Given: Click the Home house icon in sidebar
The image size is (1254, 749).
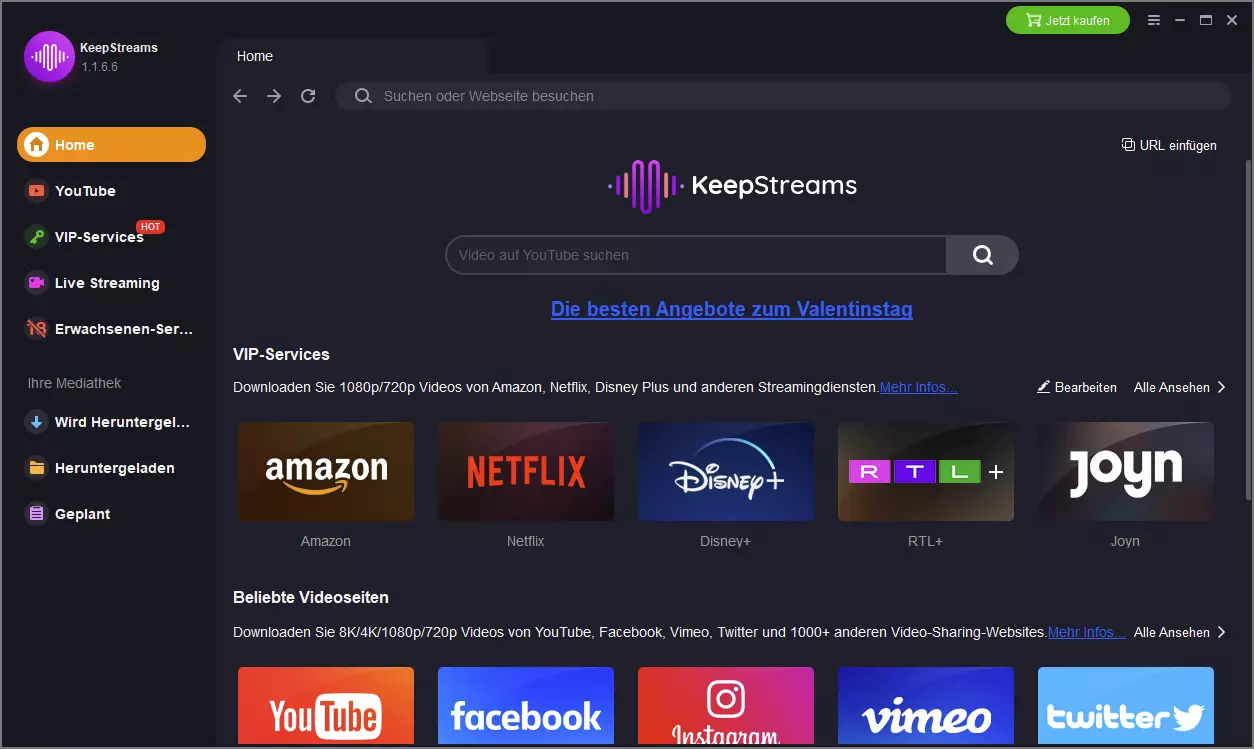Looking at the screenshot, I should click(x=37, y=145).
